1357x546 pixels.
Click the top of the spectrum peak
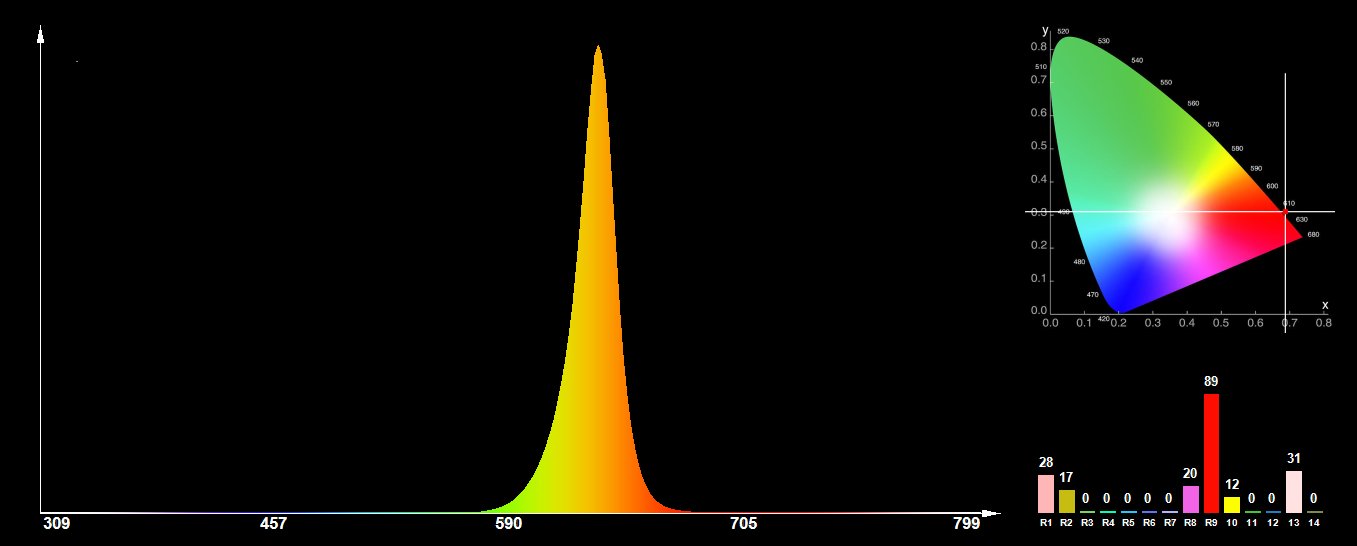tap(598, 48)
